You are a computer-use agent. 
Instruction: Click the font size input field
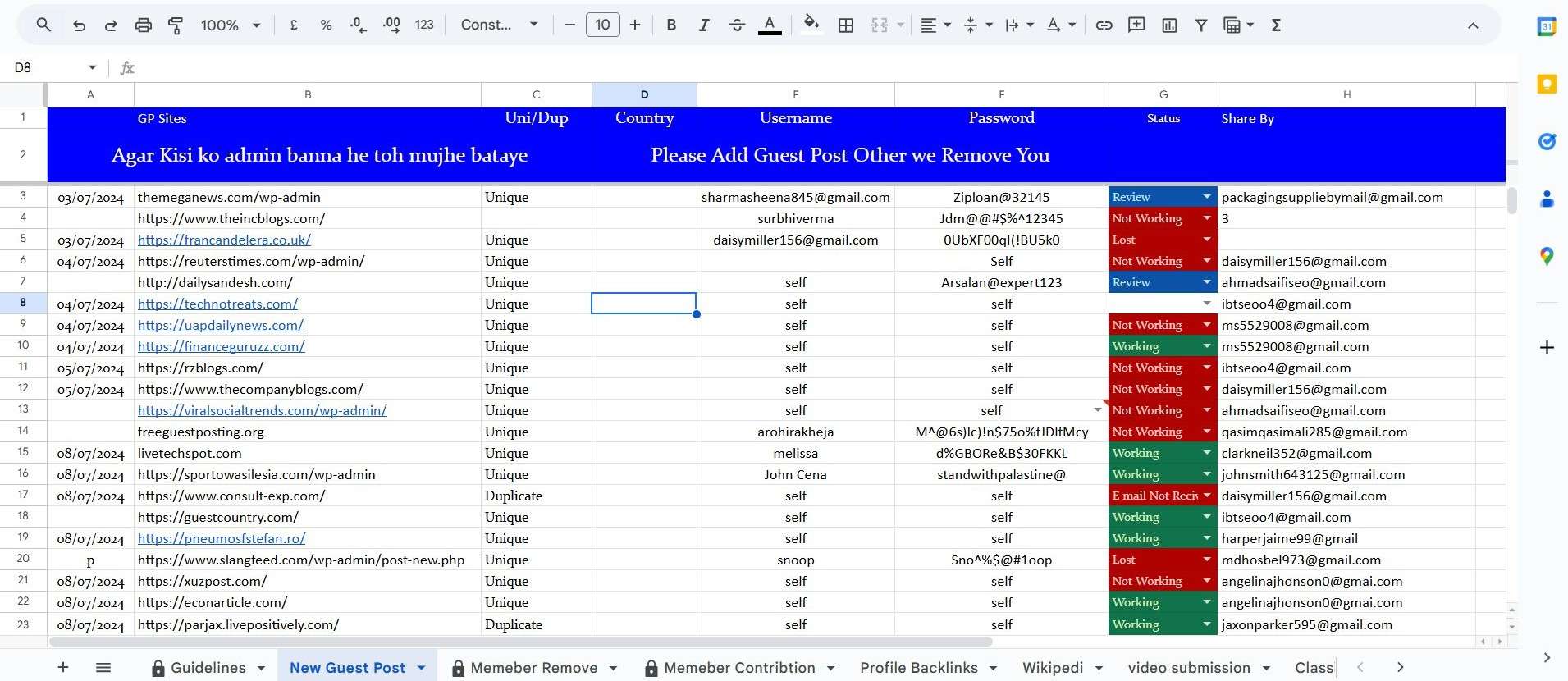click(x=602, y=25)
